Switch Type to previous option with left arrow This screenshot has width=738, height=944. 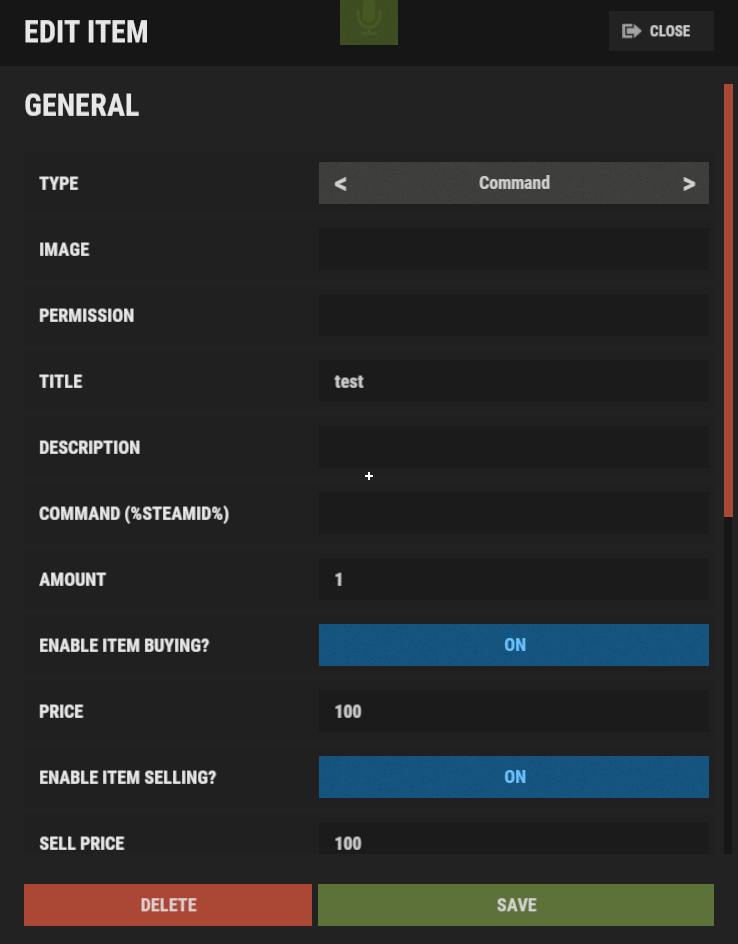coord(341,184)
